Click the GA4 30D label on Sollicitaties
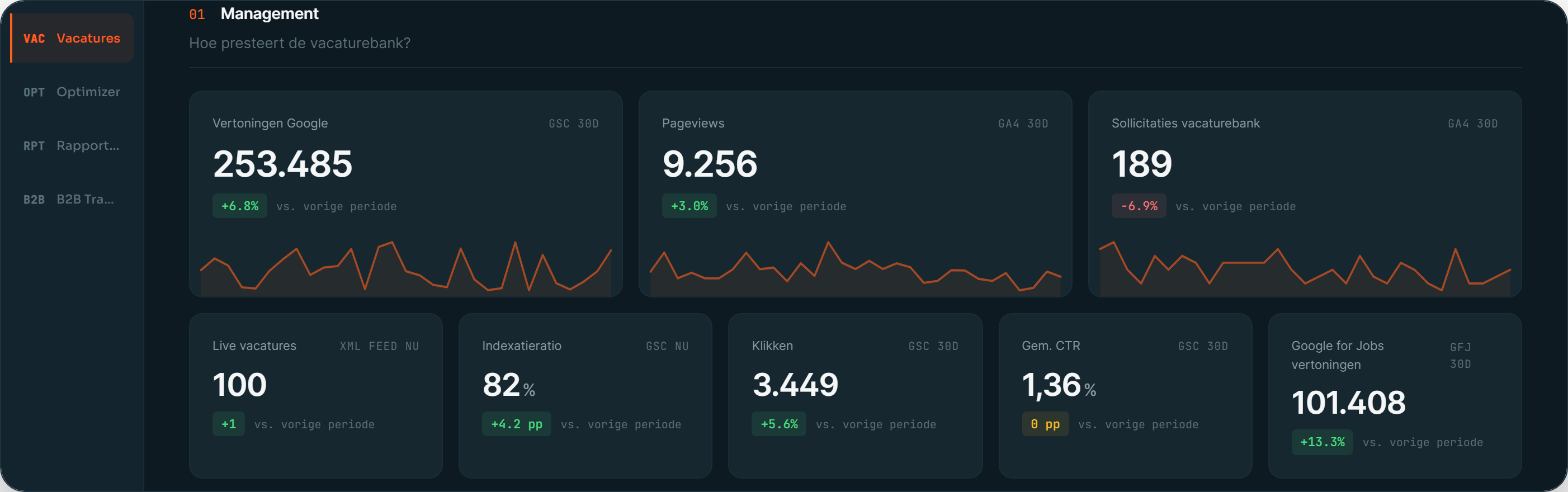The image size is (1568, 492). coord(1473,124)
